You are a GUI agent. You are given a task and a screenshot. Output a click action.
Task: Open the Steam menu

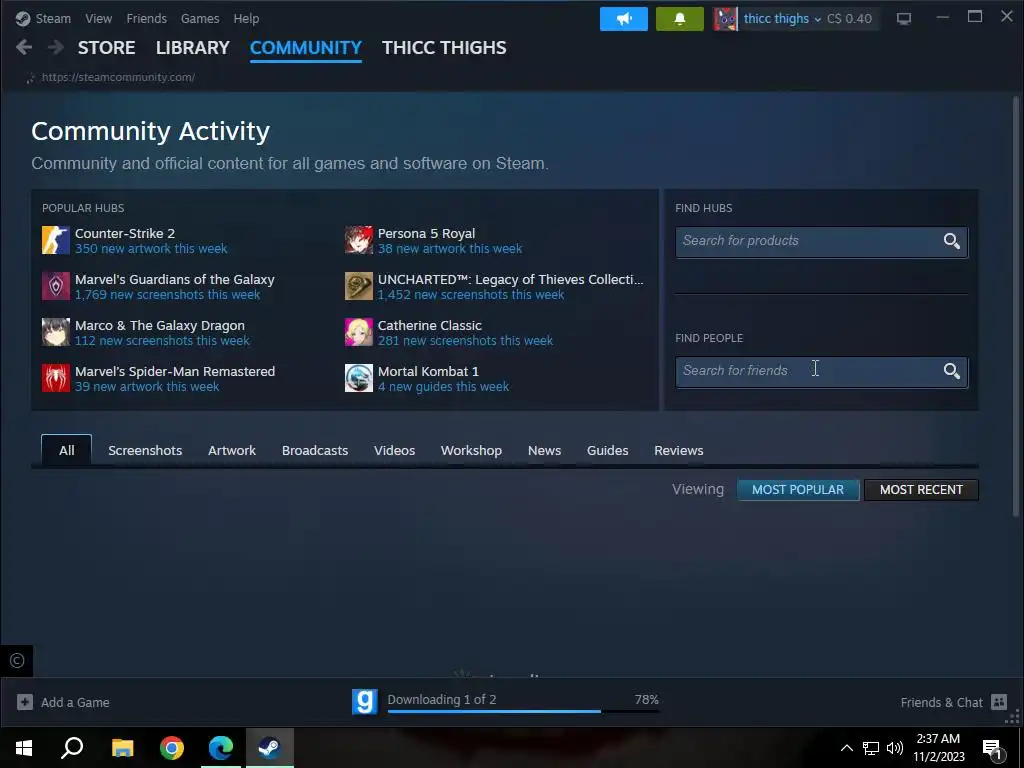[53, 18]
